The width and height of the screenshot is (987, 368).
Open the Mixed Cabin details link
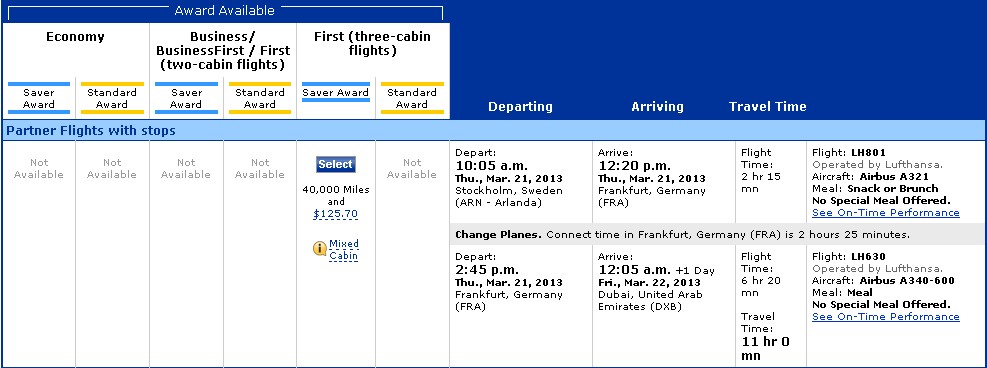pos(344,250)
